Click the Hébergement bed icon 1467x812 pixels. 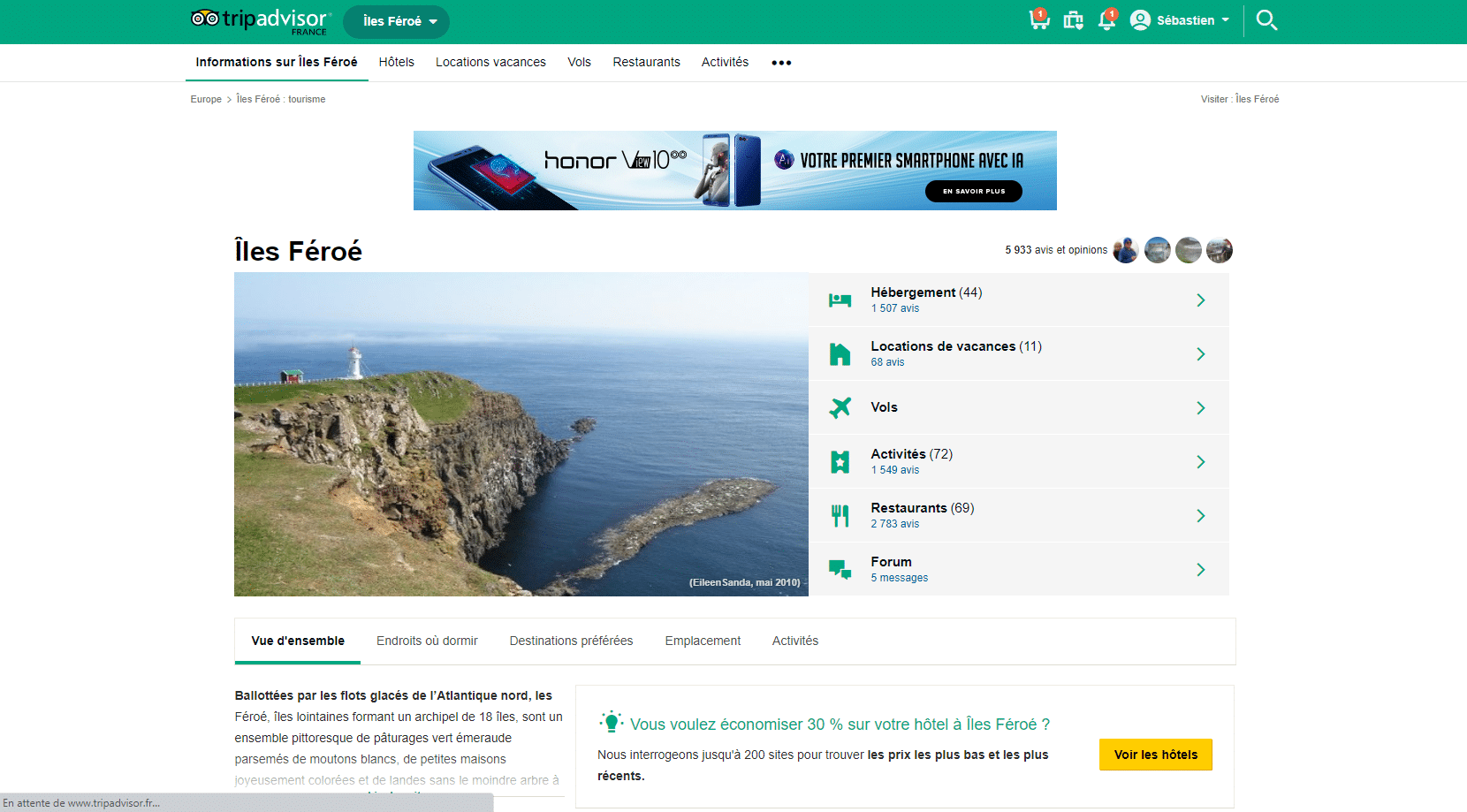pos(840,300)
